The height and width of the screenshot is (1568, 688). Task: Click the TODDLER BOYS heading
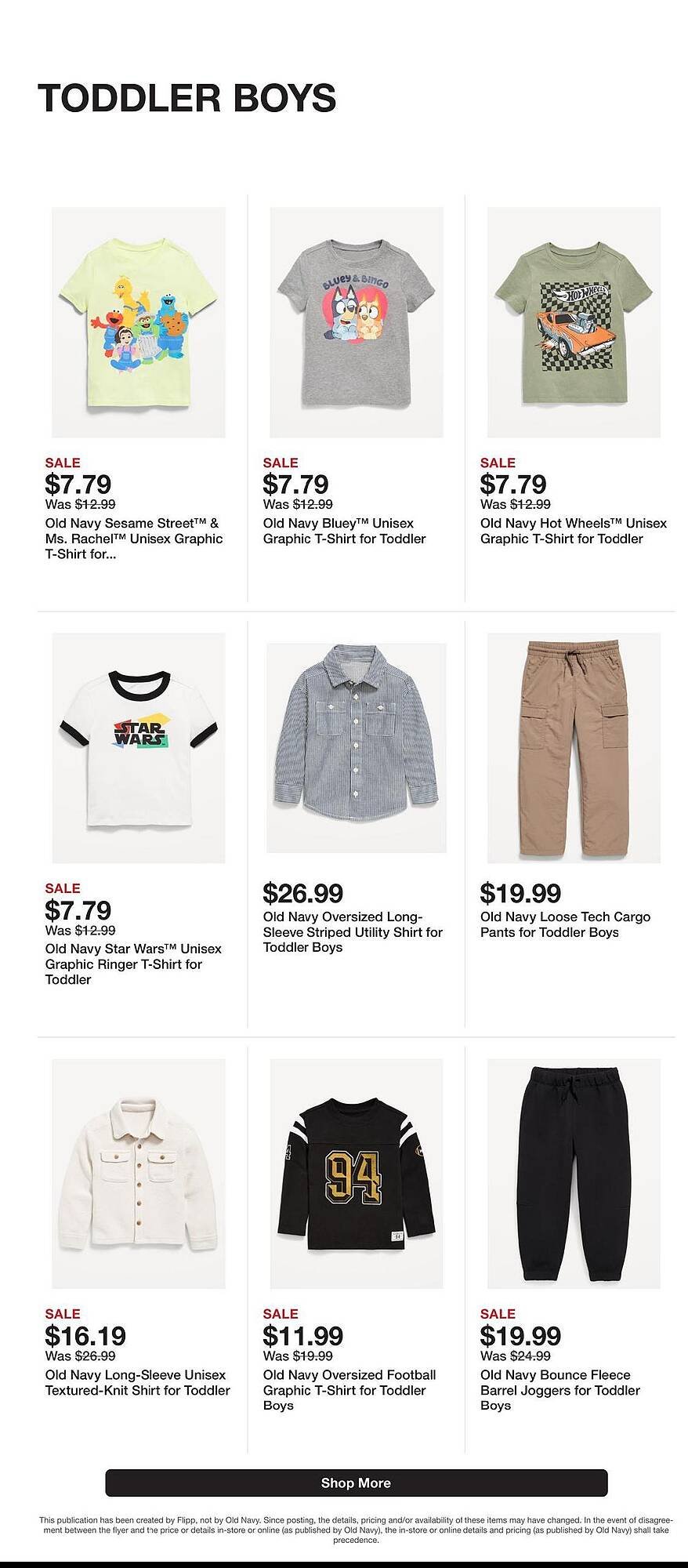187,97
